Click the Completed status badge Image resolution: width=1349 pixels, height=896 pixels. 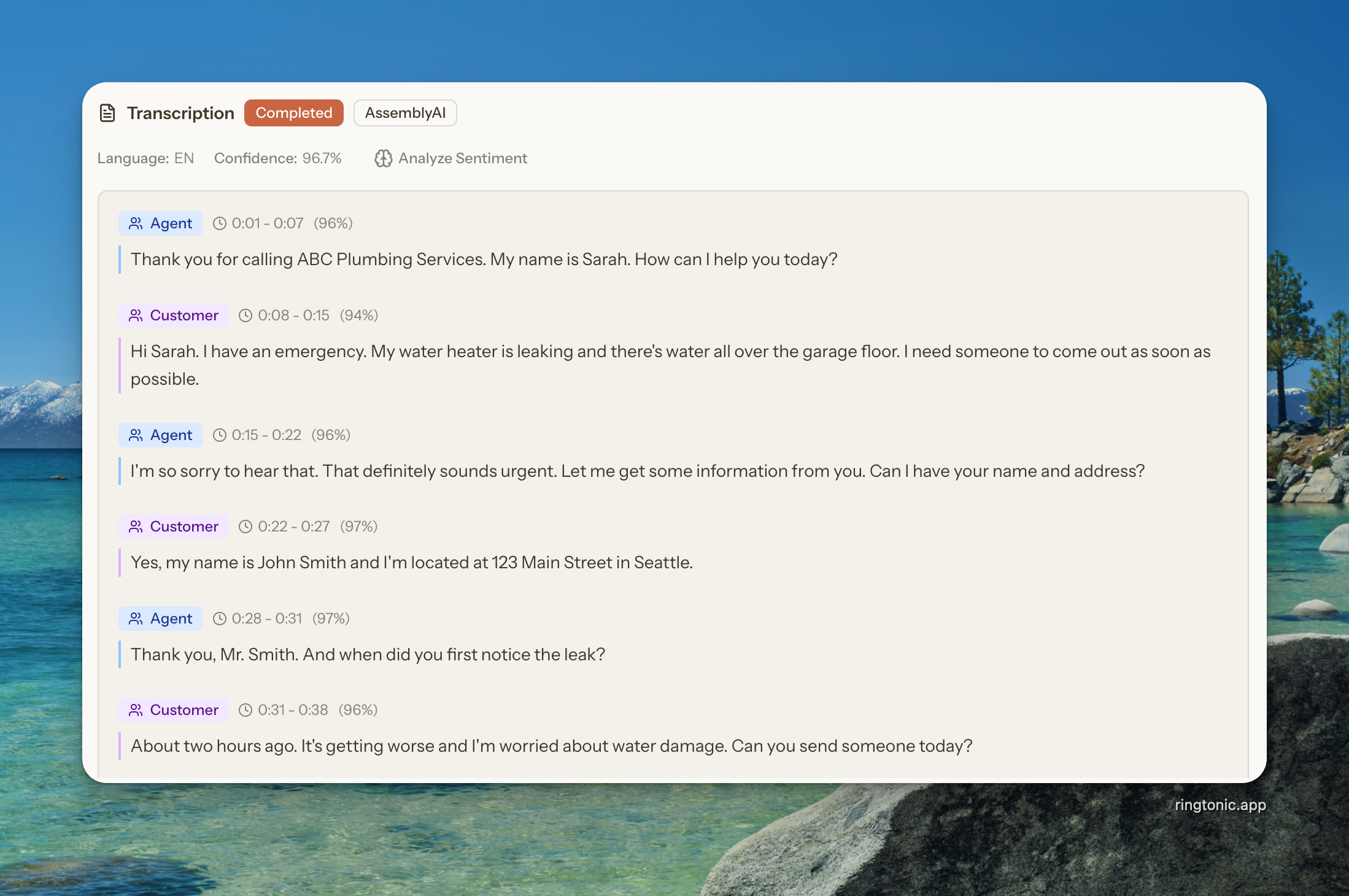coord(293,113)
